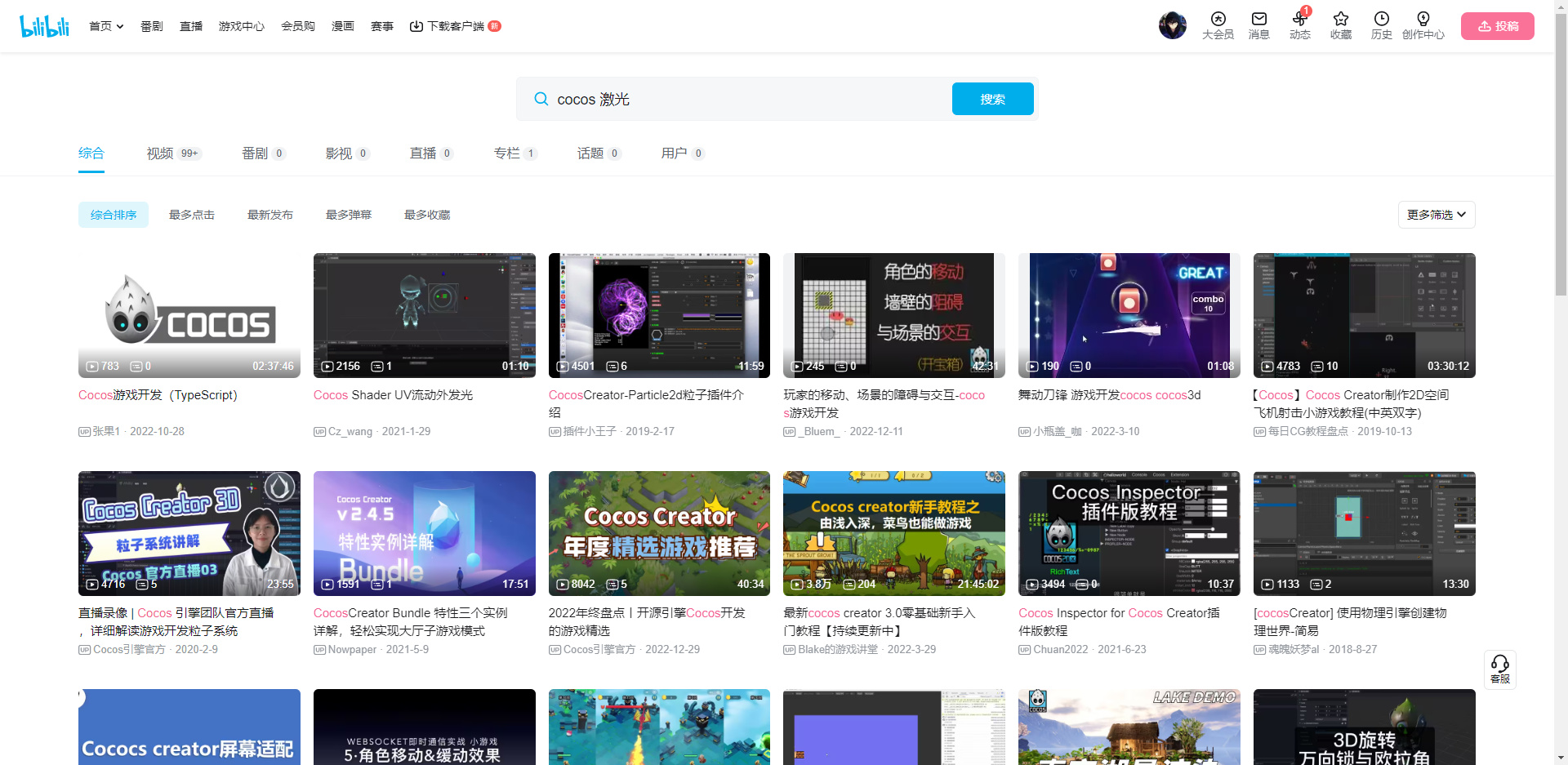Switch to the 综合 results tab
The image size is (1568, 765).
(91, 153)
